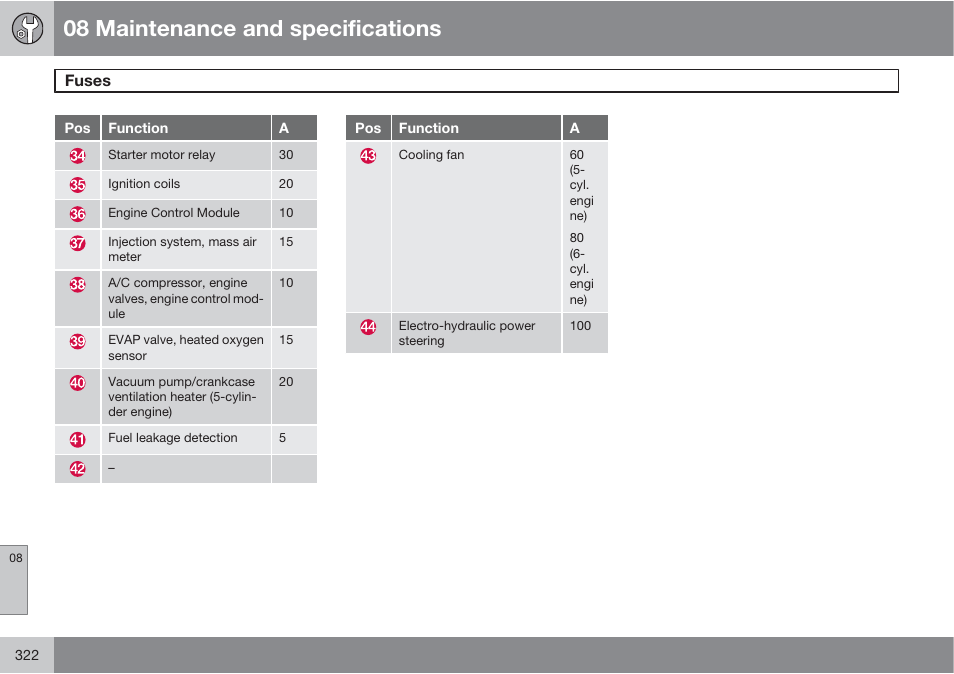Click the red fuse position 38 badge
This screenshot has height=674, width=954.
pos(77,284)
